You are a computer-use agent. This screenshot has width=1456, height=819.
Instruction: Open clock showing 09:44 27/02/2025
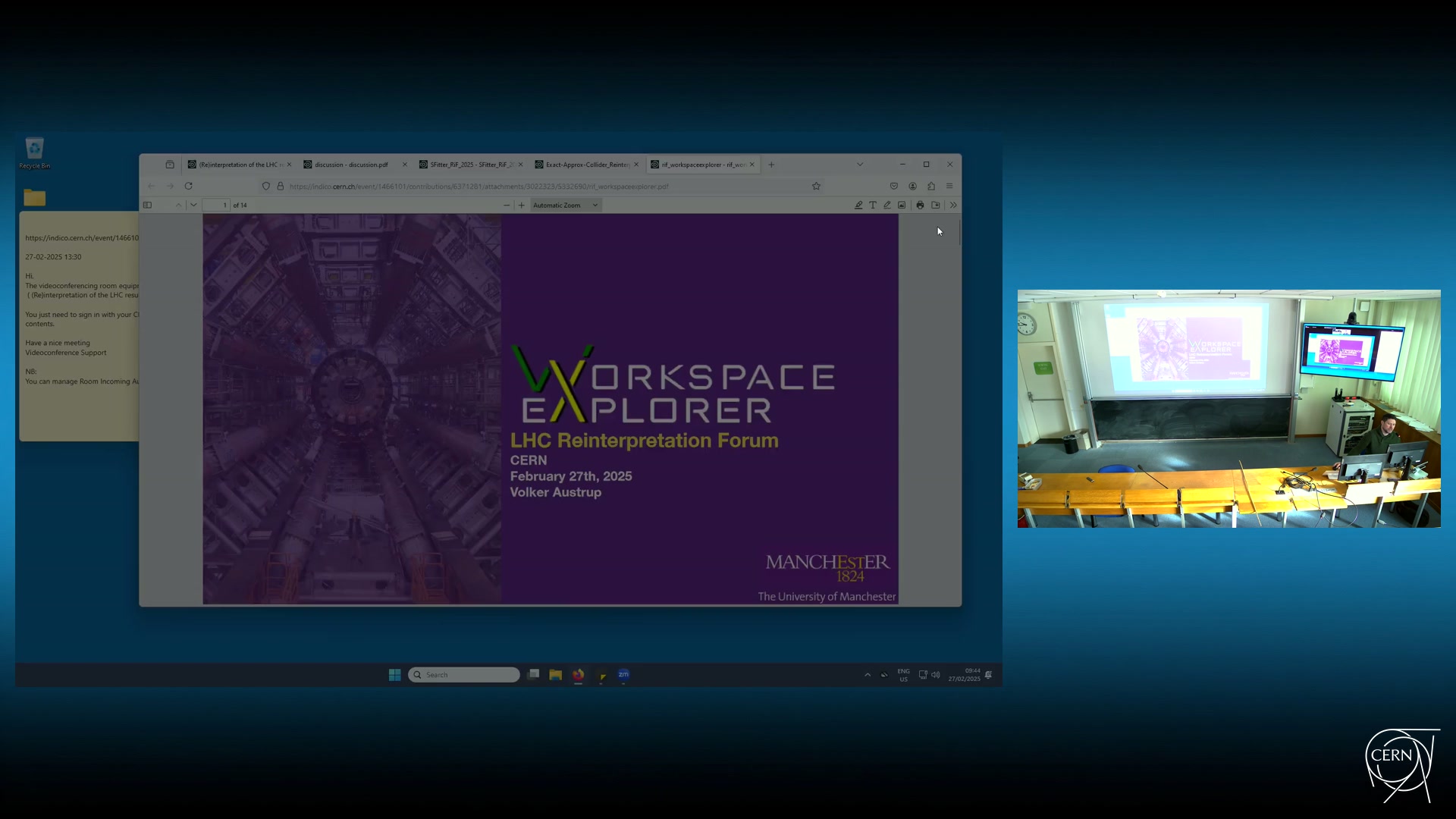[x=965, y=675]
